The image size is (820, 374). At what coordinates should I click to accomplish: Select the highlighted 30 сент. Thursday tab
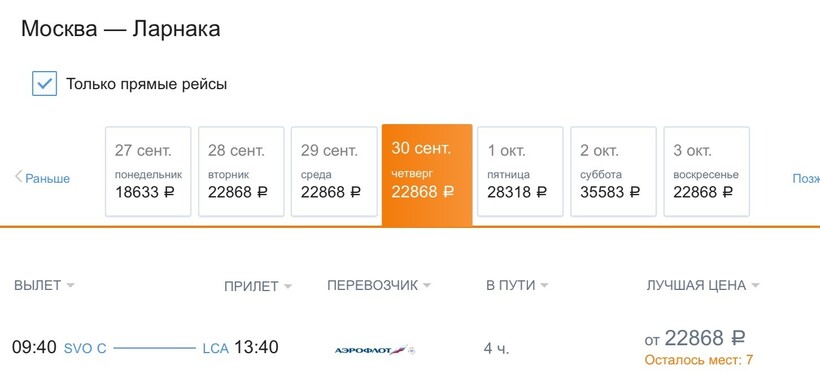pos(427,175)
